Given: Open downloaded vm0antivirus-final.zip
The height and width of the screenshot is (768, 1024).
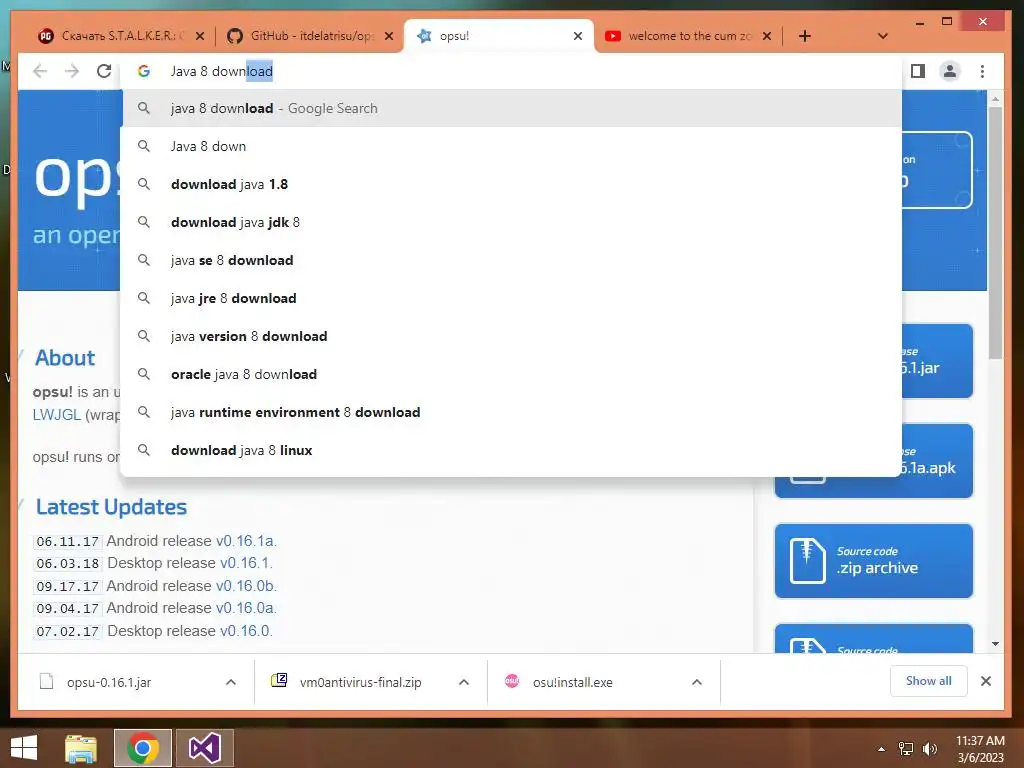Looking at the screenshot, I should pyautogui.click(x=360, y=682).
